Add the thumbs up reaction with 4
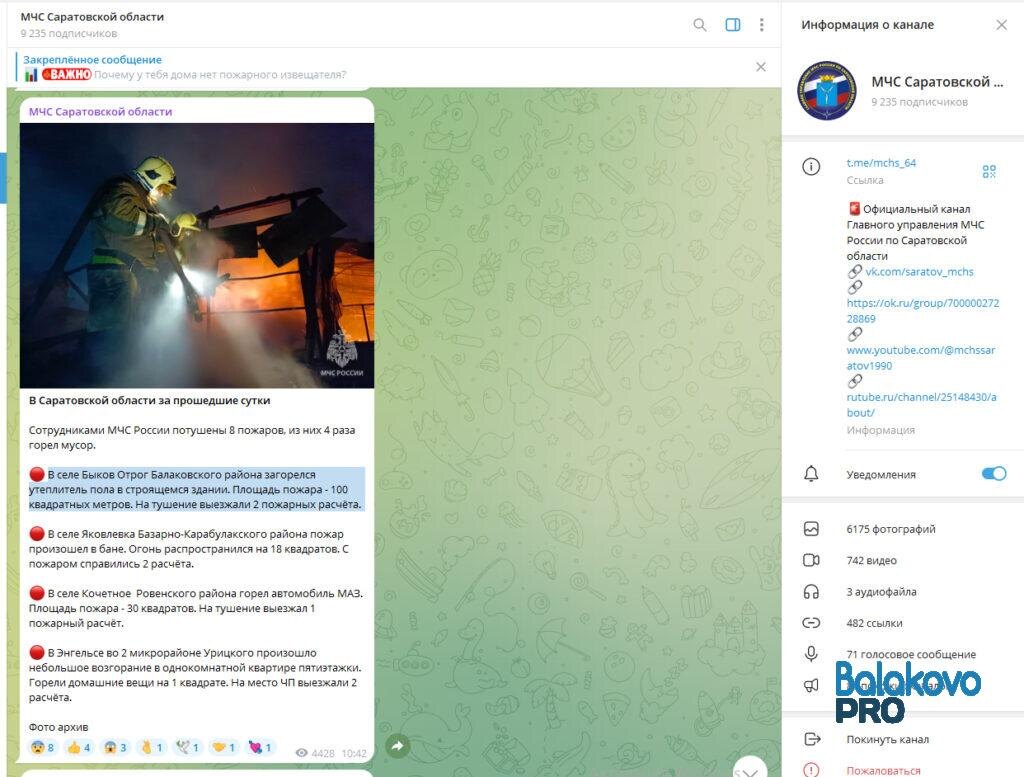Viewport: 1024px width, 777px height. point(79,748)
